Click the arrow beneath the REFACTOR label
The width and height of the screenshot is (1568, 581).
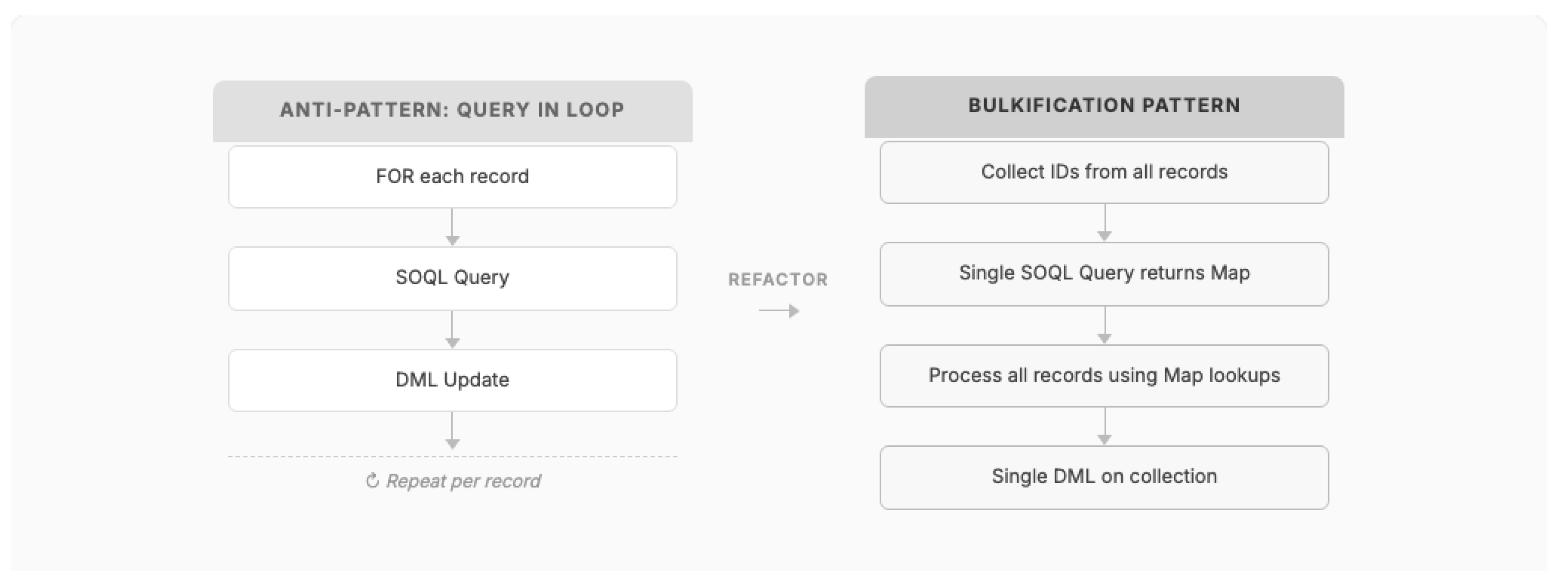click(x=779, y=312)
